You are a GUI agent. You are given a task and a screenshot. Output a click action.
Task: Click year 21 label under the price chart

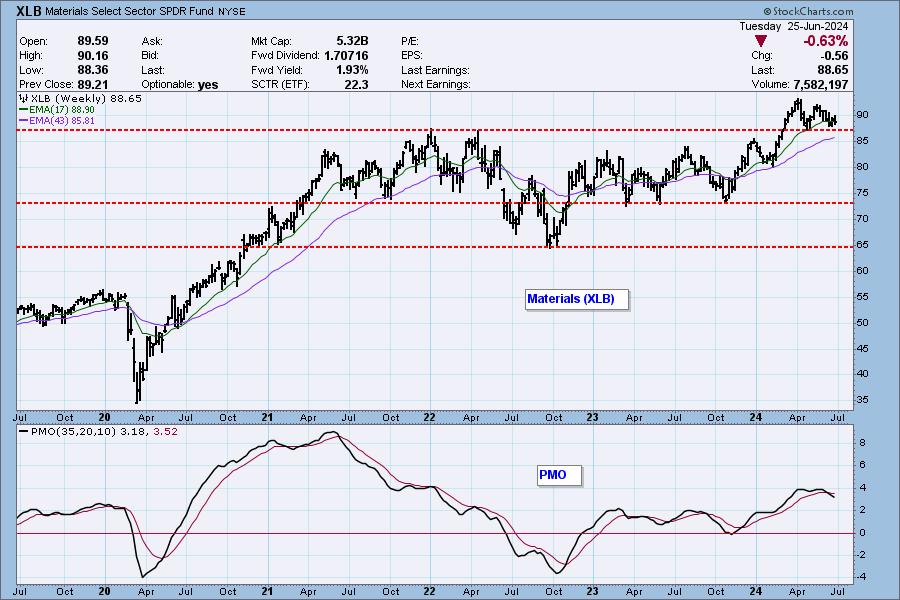coord(267,417)
